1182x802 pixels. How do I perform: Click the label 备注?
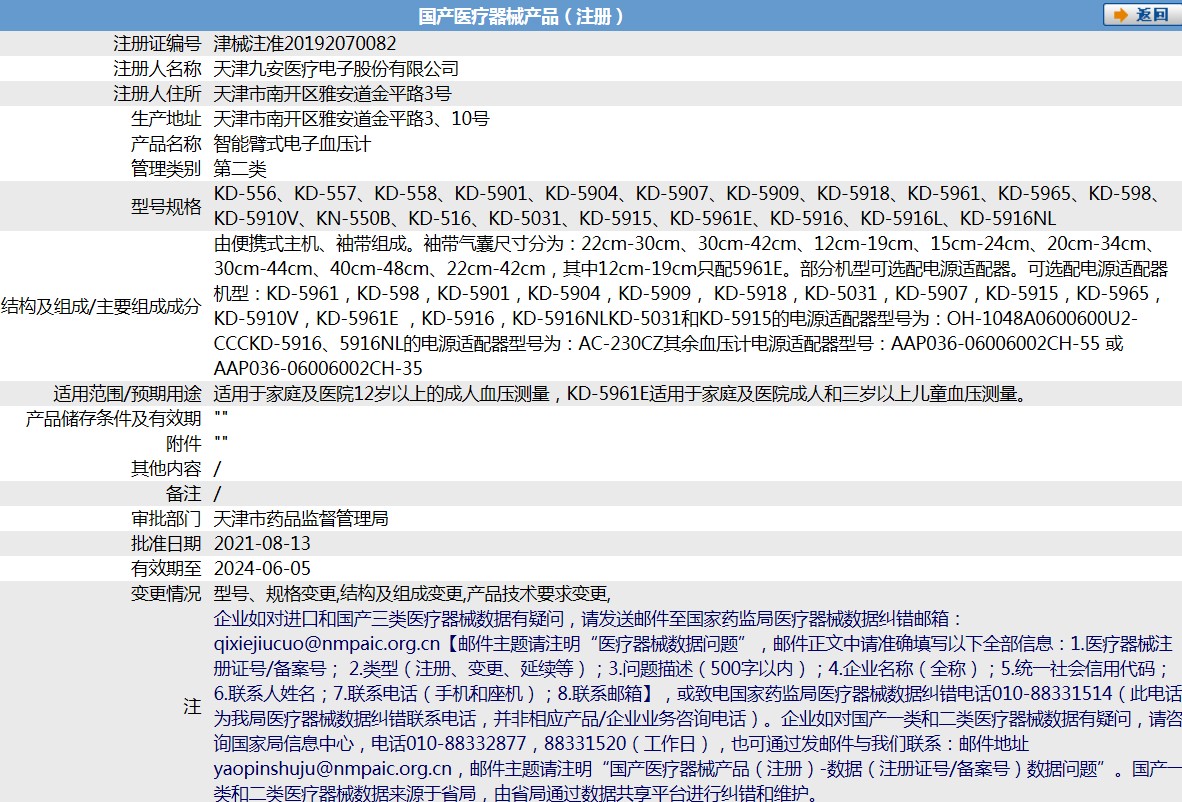(x=183, y=493)
